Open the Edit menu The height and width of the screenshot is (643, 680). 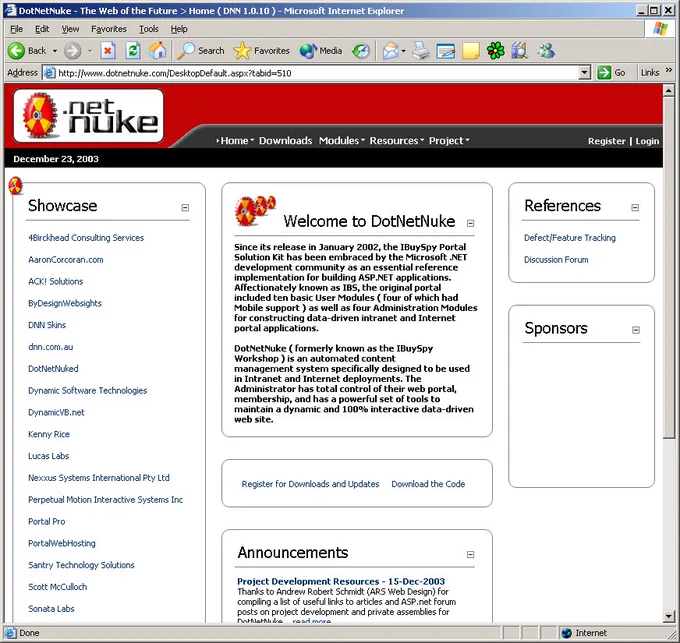[x=42, y=29]
